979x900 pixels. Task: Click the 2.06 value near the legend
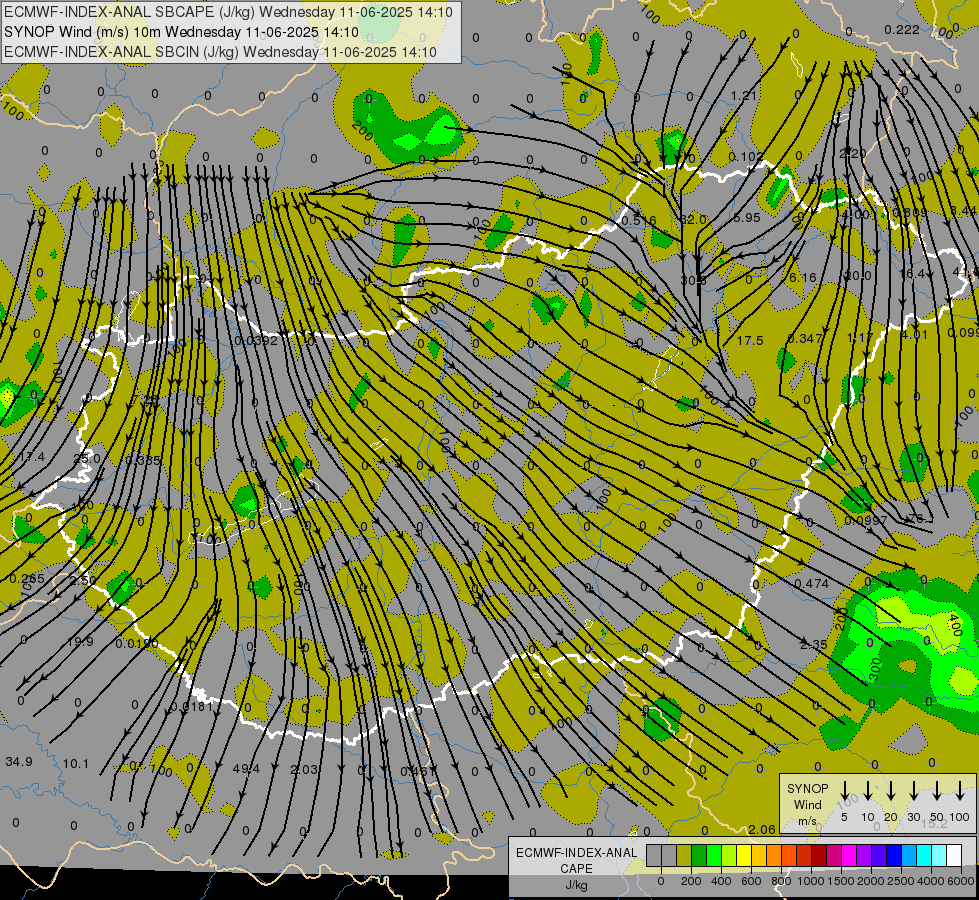[x=762, y=829]
